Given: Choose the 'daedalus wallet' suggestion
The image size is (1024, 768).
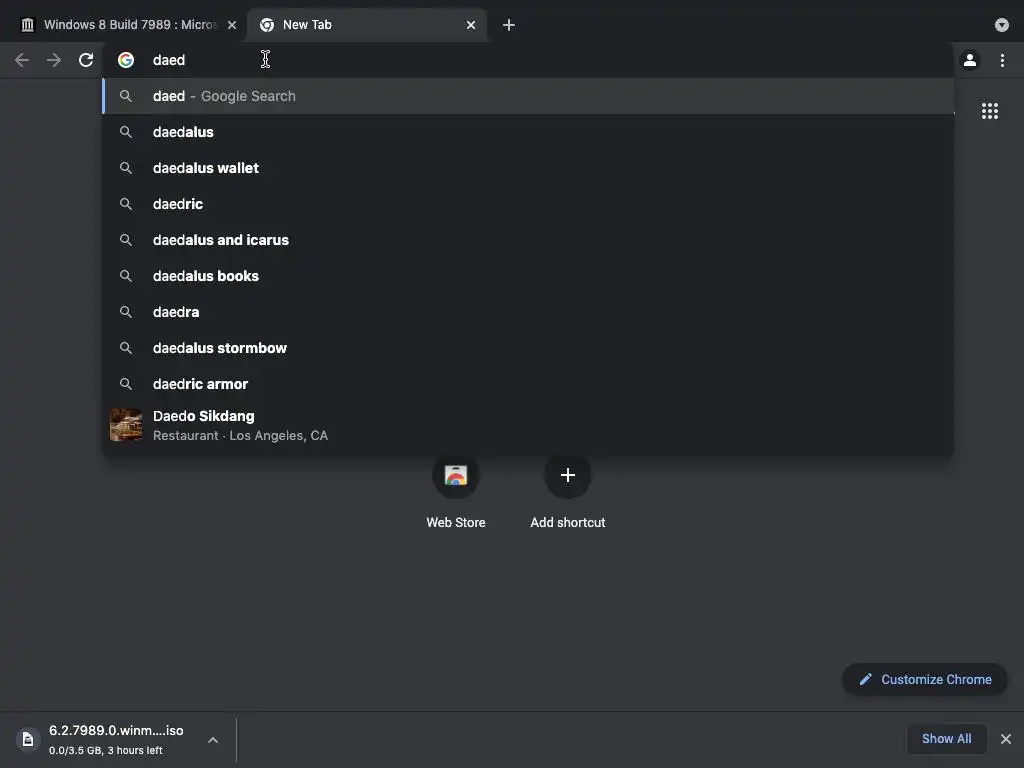Looking at the screenshot, I should 528,168.
